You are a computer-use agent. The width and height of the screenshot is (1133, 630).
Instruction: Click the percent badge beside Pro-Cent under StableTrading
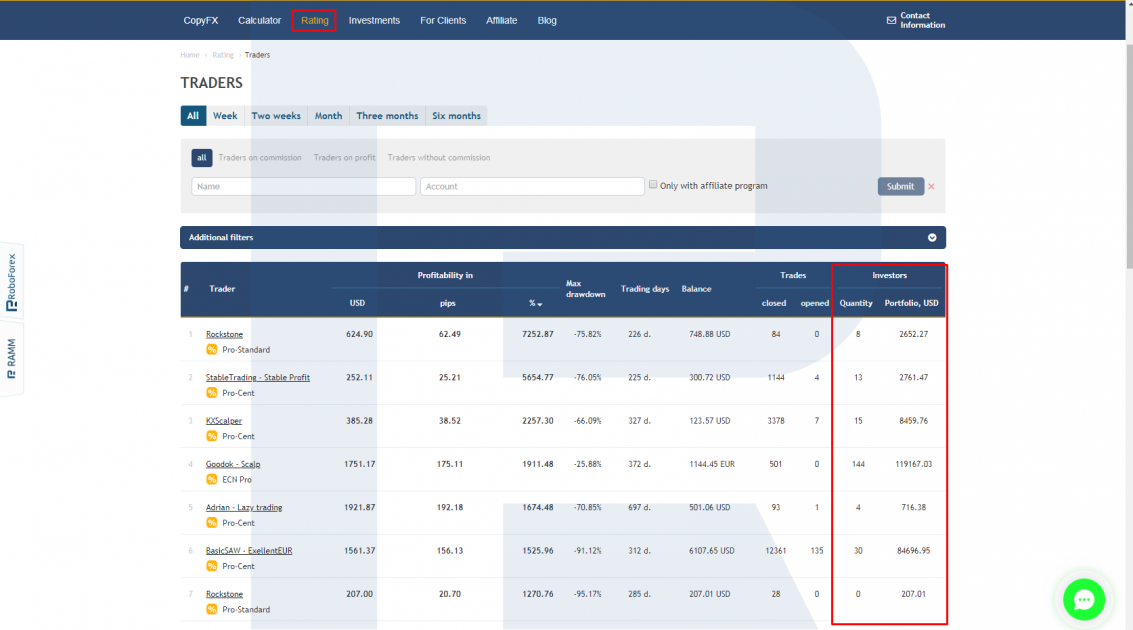click(212, 393)
